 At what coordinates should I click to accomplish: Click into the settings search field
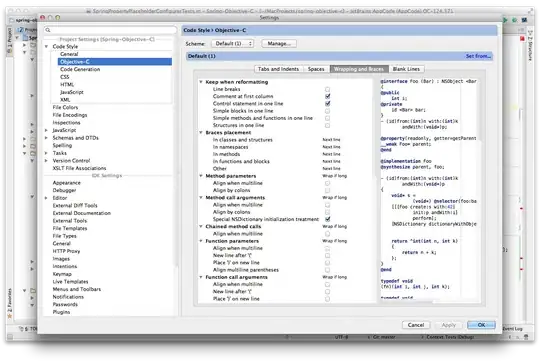(110, 30)
